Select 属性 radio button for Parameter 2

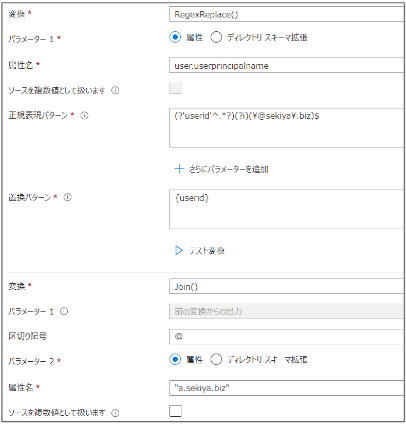coord(175,360)
